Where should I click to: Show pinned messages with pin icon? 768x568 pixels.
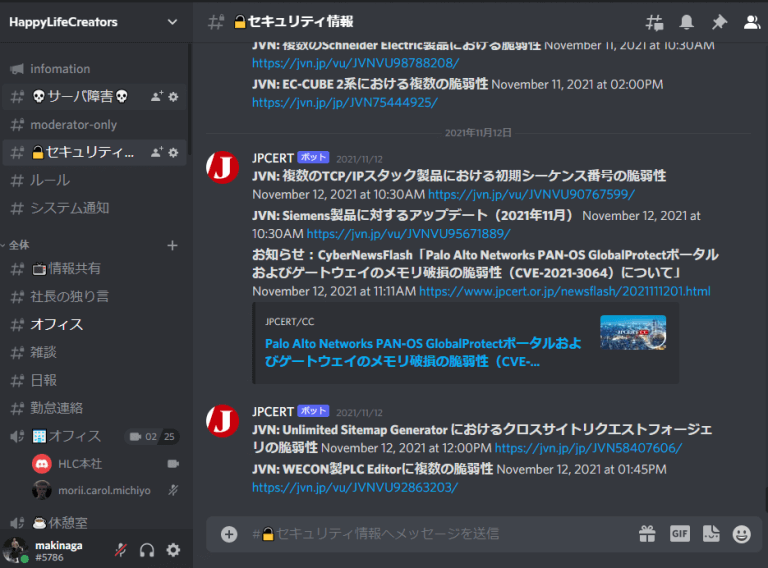point(718,22)
